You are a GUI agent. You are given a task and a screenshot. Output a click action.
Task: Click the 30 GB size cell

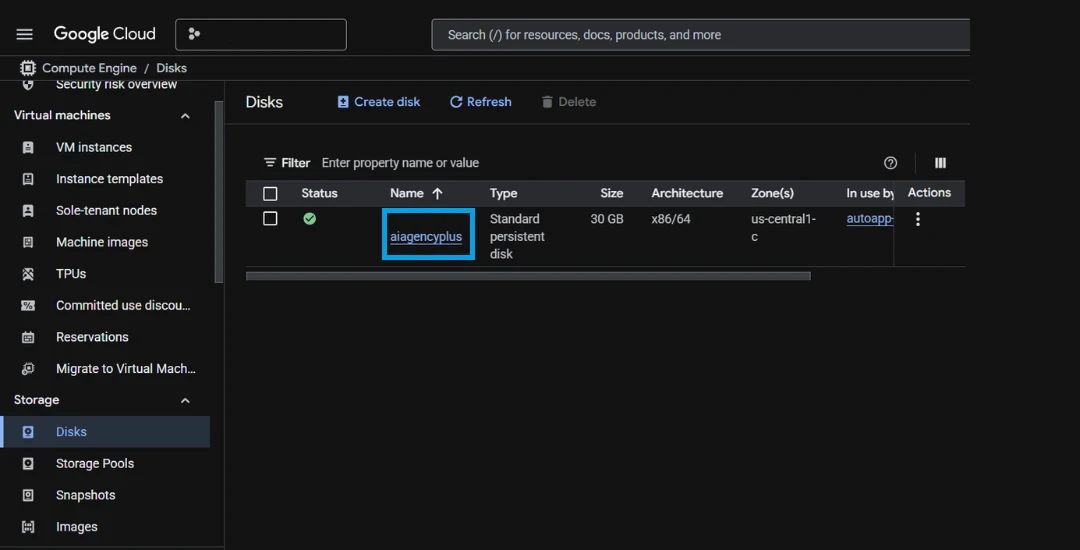pos(607,219)
